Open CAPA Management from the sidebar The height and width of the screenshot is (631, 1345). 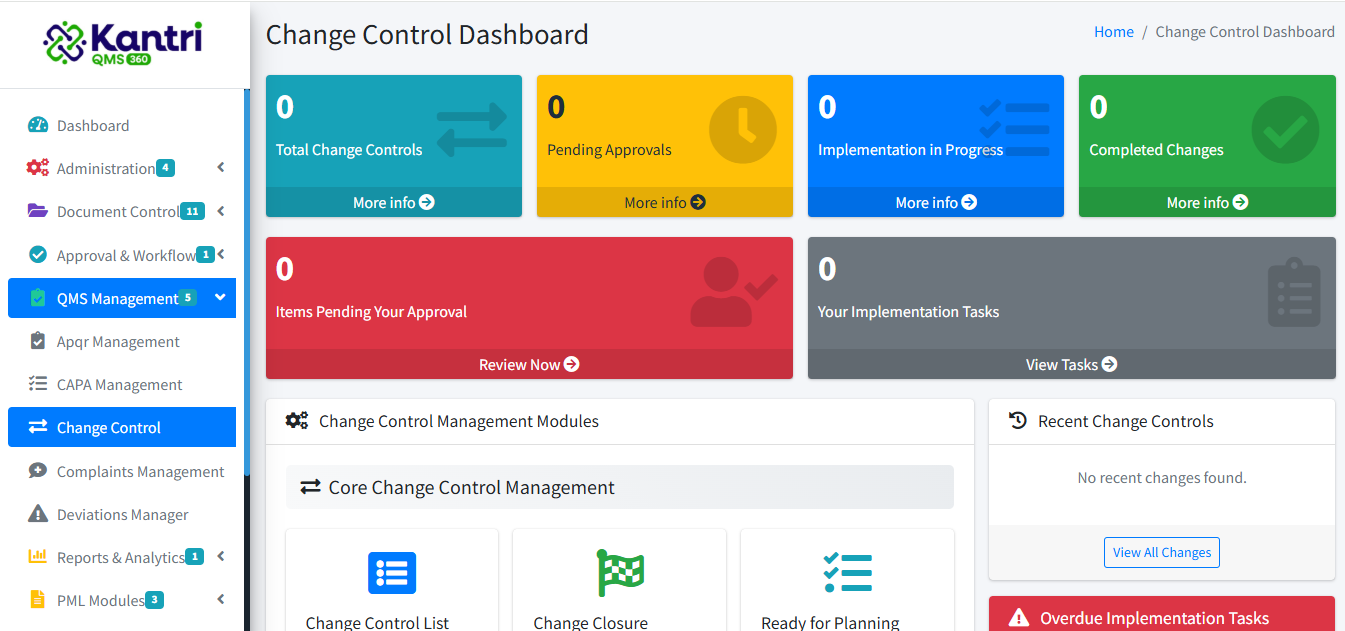121,384
